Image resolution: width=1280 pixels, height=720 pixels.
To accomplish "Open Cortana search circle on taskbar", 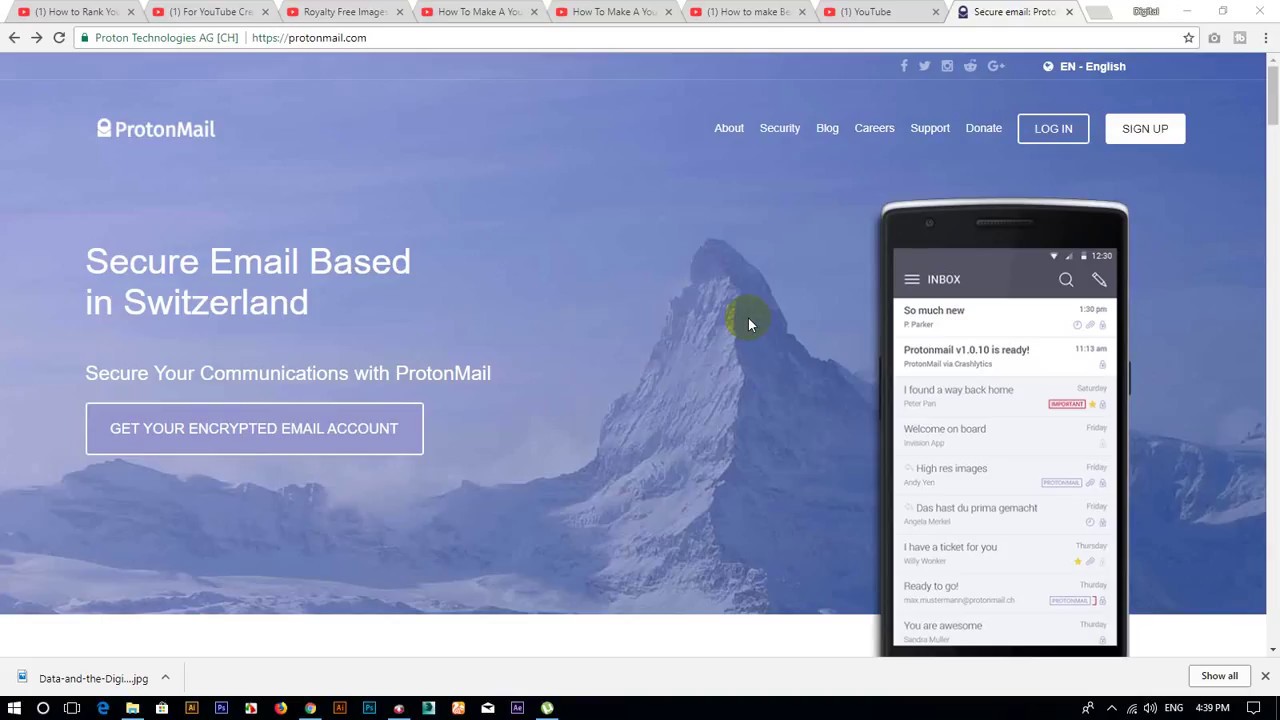I will [43, 708].
